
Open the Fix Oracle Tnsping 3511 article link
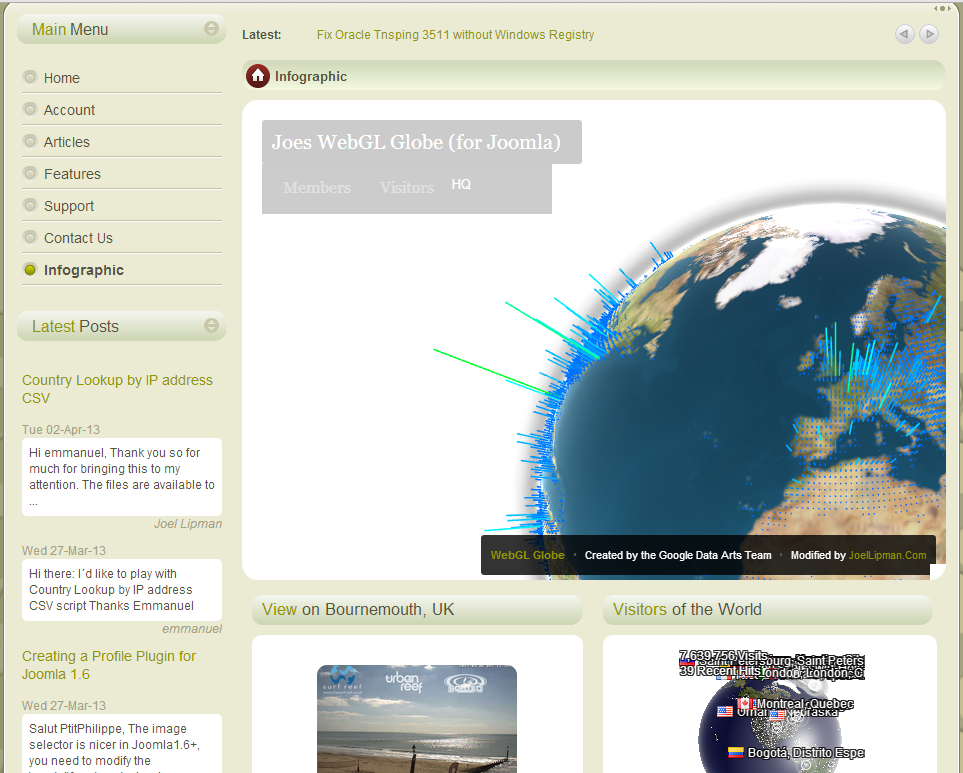tap(455, 35)
